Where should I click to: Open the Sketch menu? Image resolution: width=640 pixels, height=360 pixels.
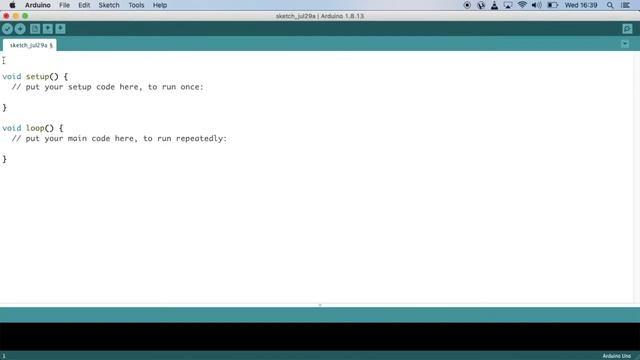109,5
